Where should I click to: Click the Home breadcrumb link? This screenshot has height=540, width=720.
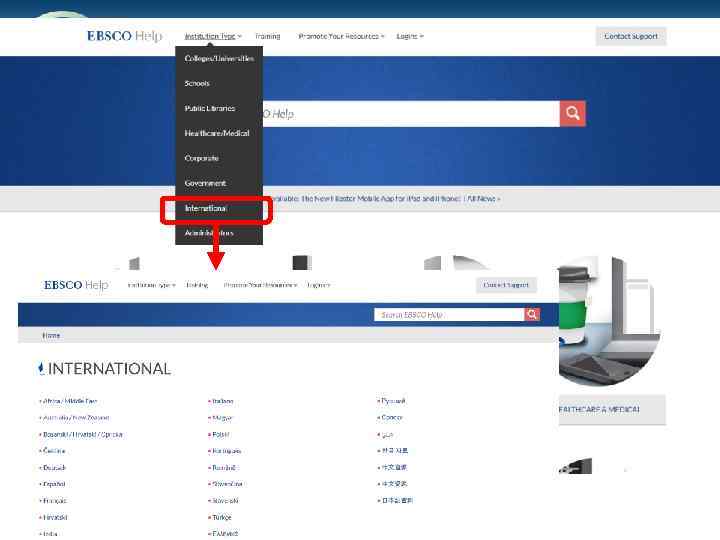point(51,335)
